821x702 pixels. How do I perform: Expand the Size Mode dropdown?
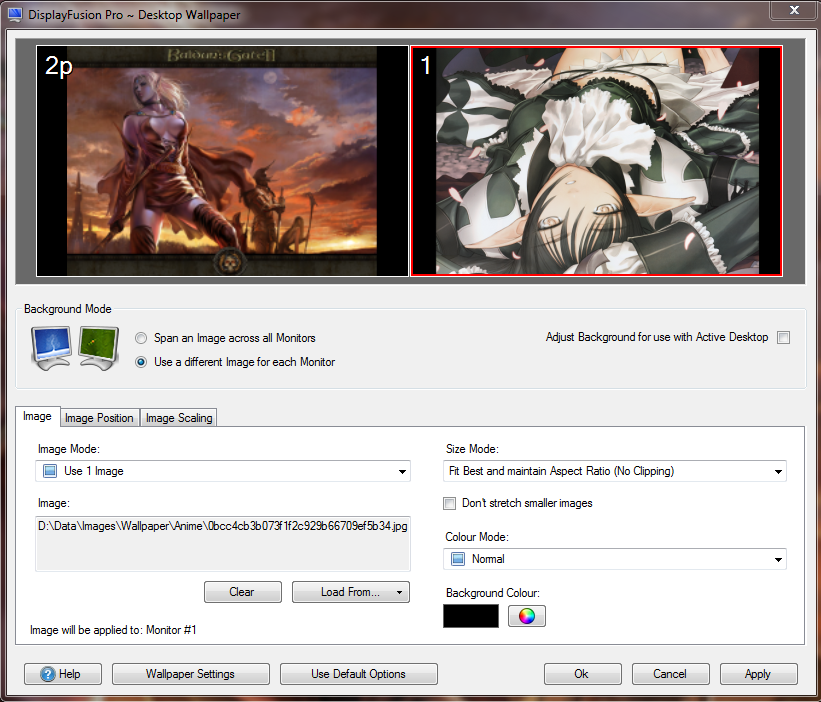pos(615,471)
